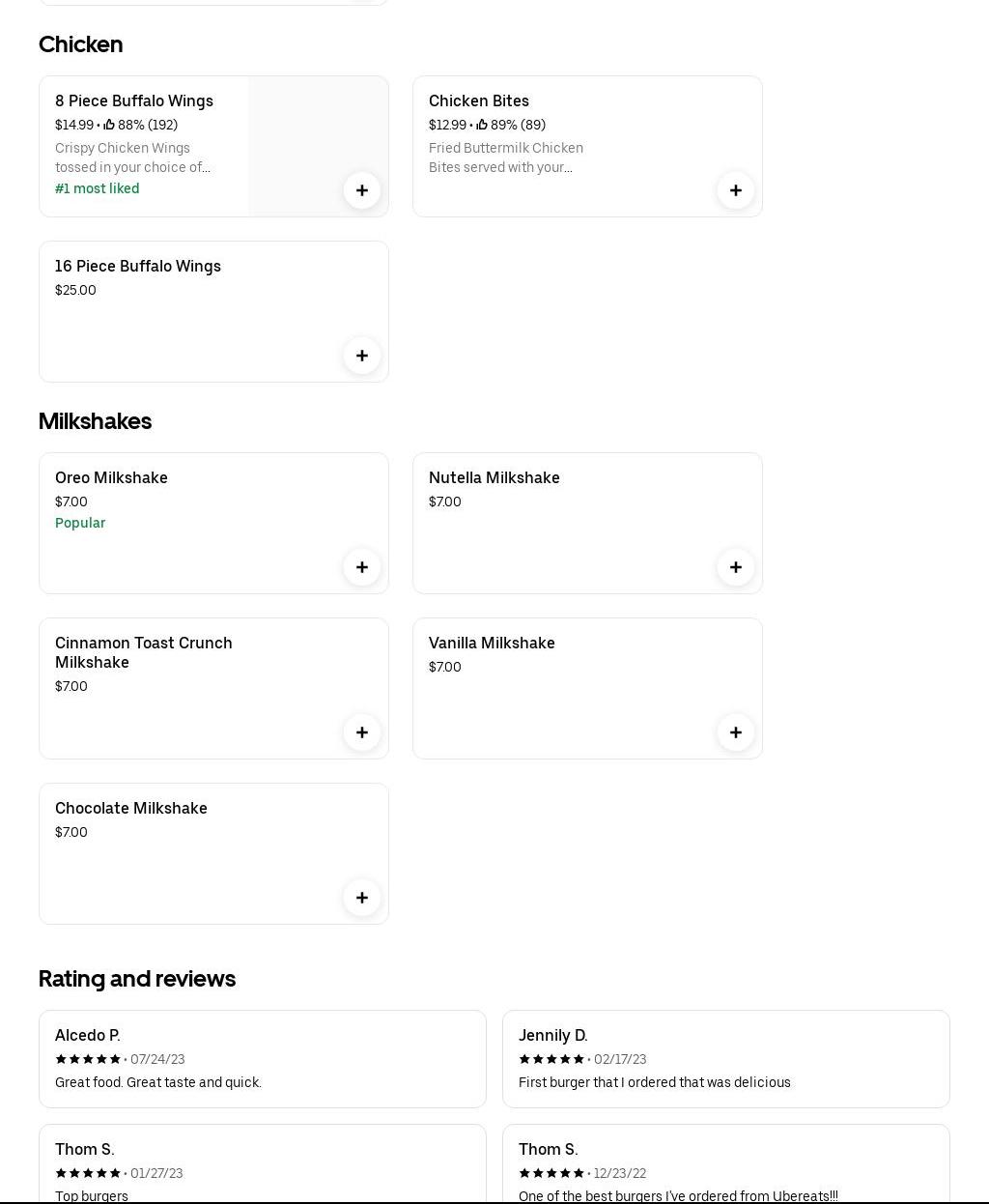Open Oreo Milkshake item title
This screenshot has height=1204, width=989.
pos(111,478)
